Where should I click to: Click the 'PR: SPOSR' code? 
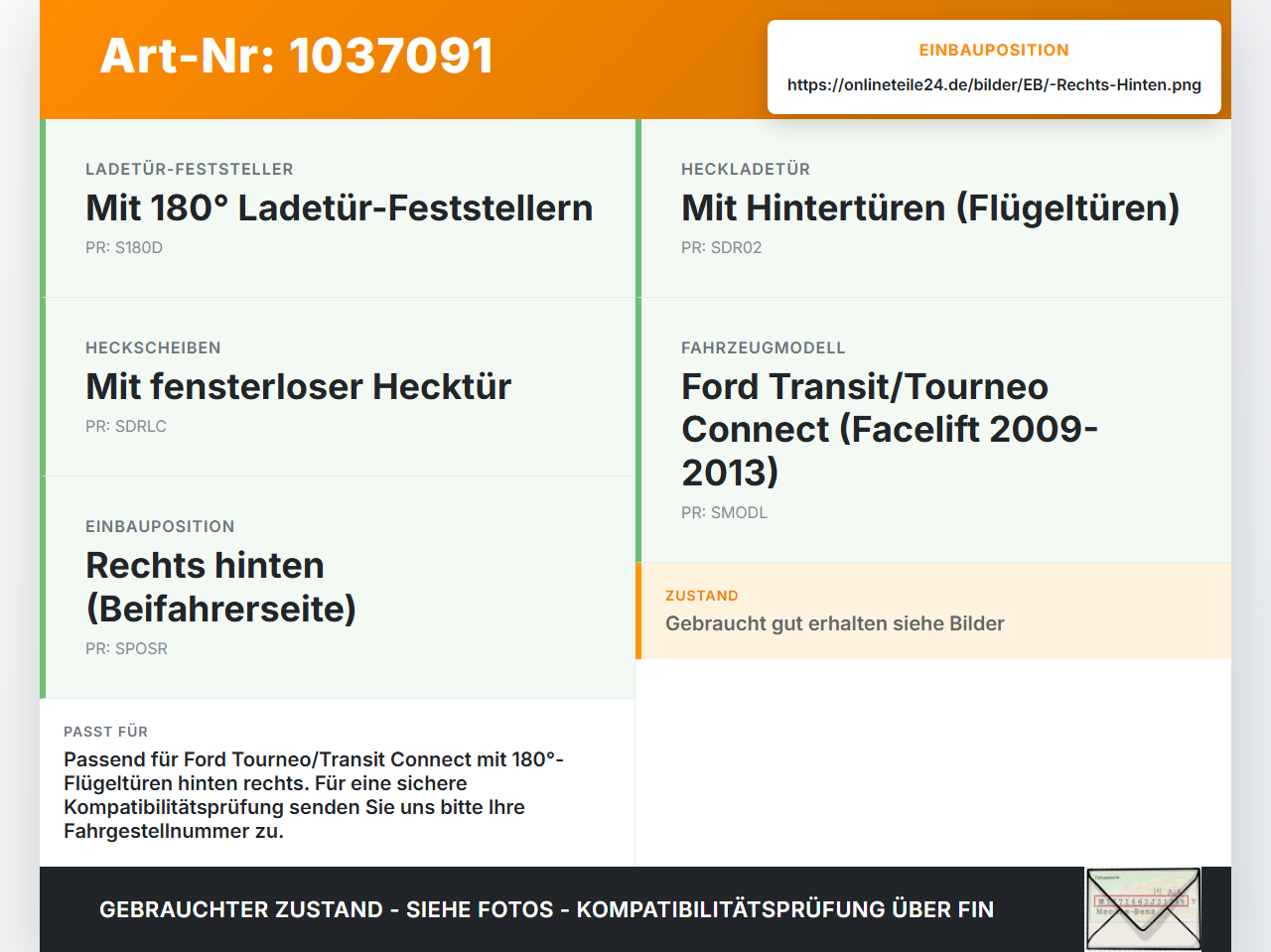click(126, 648)
